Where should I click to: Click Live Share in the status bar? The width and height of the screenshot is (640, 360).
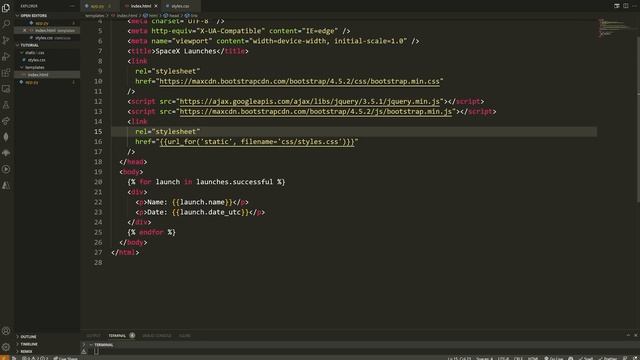click(x=65, y=358)
